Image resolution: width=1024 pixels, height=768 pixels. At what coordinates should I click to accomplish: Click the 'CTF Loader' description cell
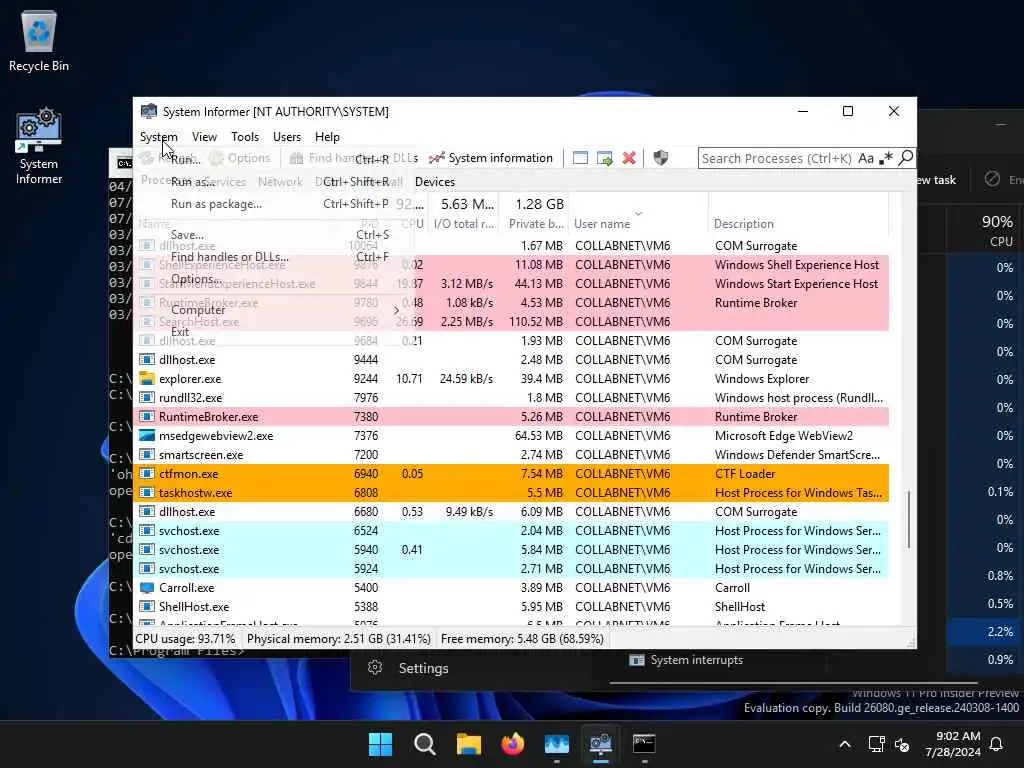(744, 473)
